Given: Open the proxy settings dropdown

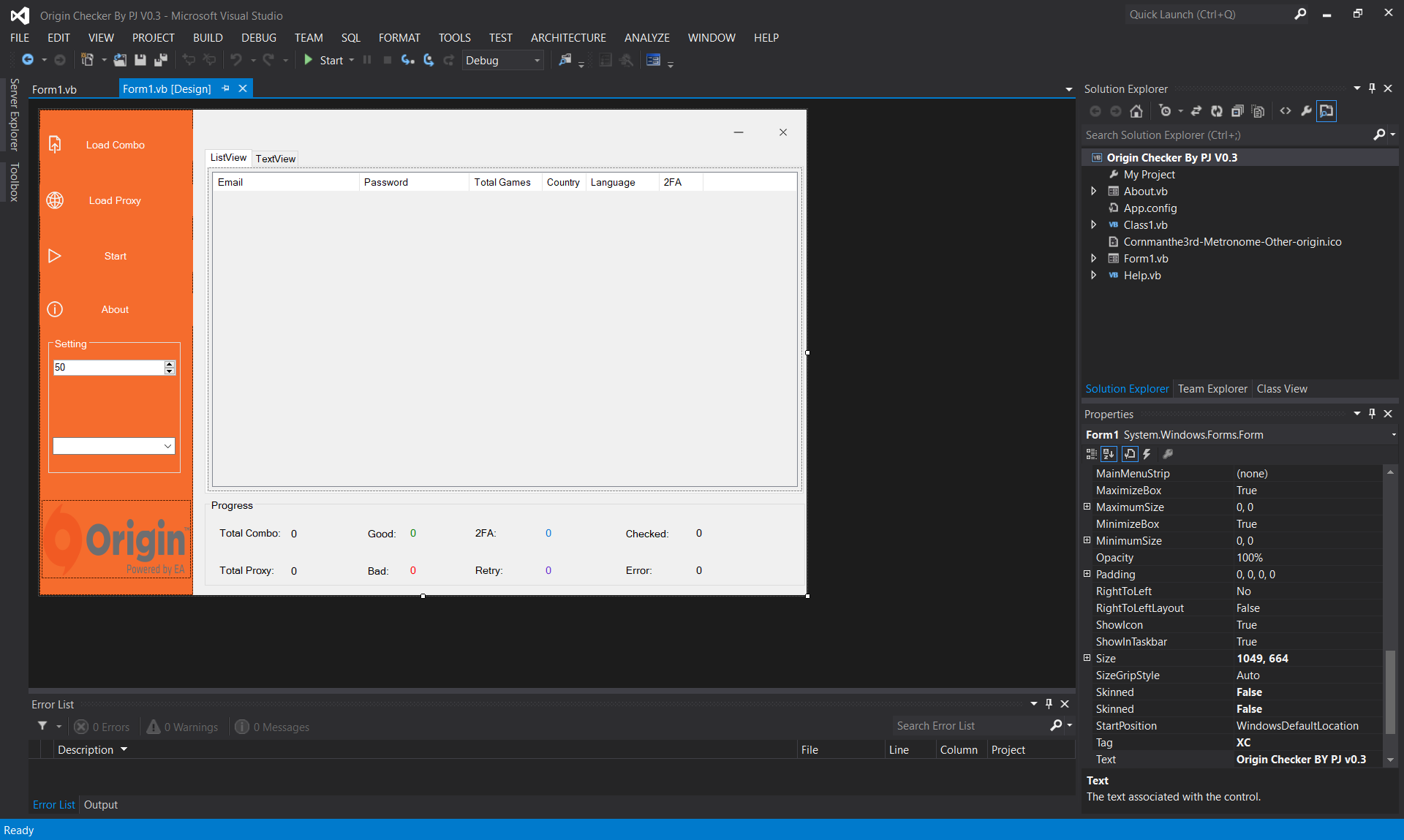Looking at the screenshot, I should (165, 446).
